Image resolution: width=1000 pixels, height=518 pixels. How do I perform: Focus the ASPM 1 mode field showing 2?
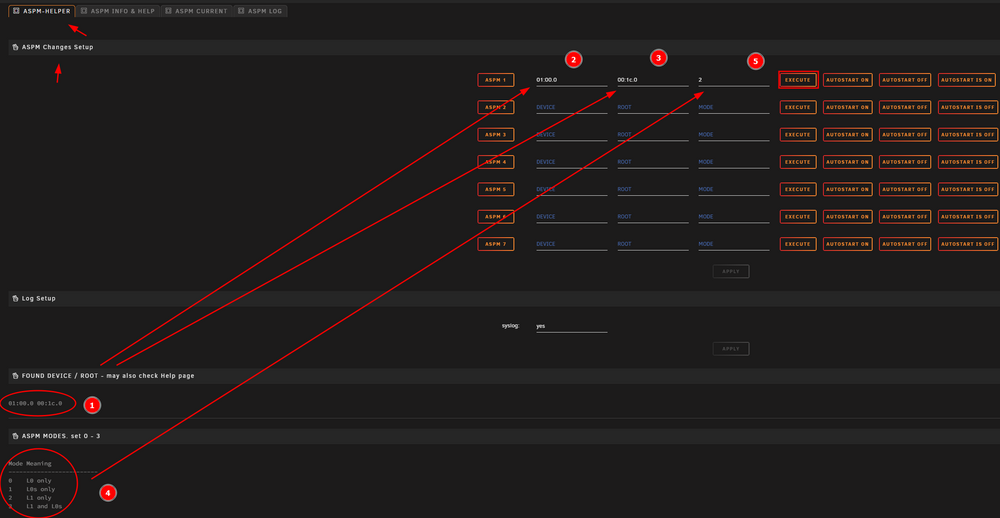pos(733,80)
